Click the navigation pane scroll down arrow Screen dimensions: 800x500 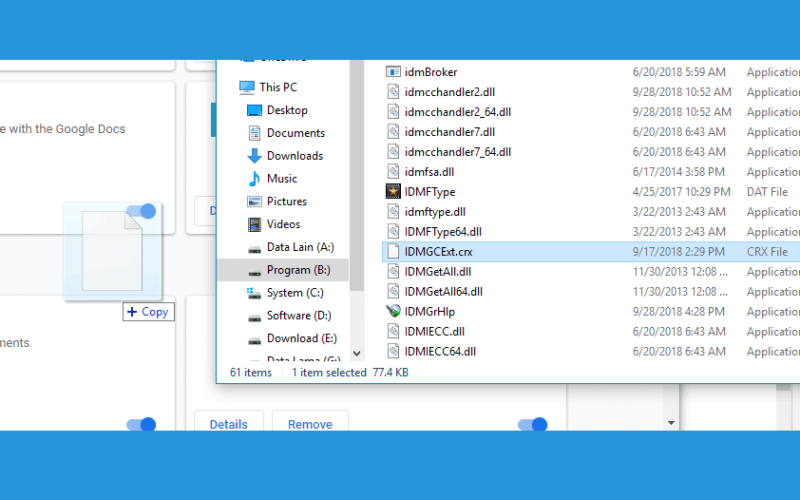(357, 354)
